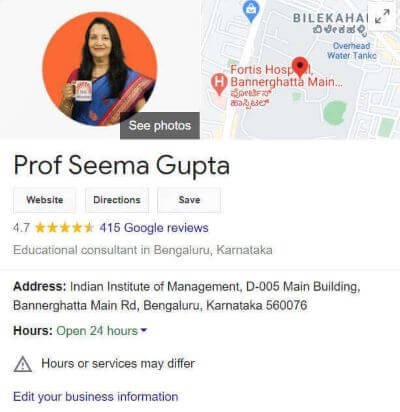
Task: Expand the map with the fullscreen arrows icon
Action: click(382, 17)
